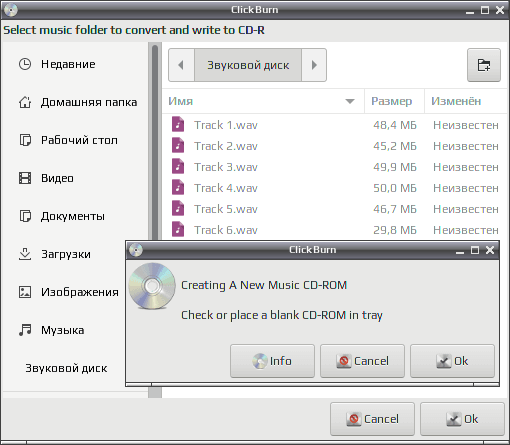Close the Creating New Music CD dialog
Image resolution: width=510 pixels, height=445 pixels.
point(490,250)
